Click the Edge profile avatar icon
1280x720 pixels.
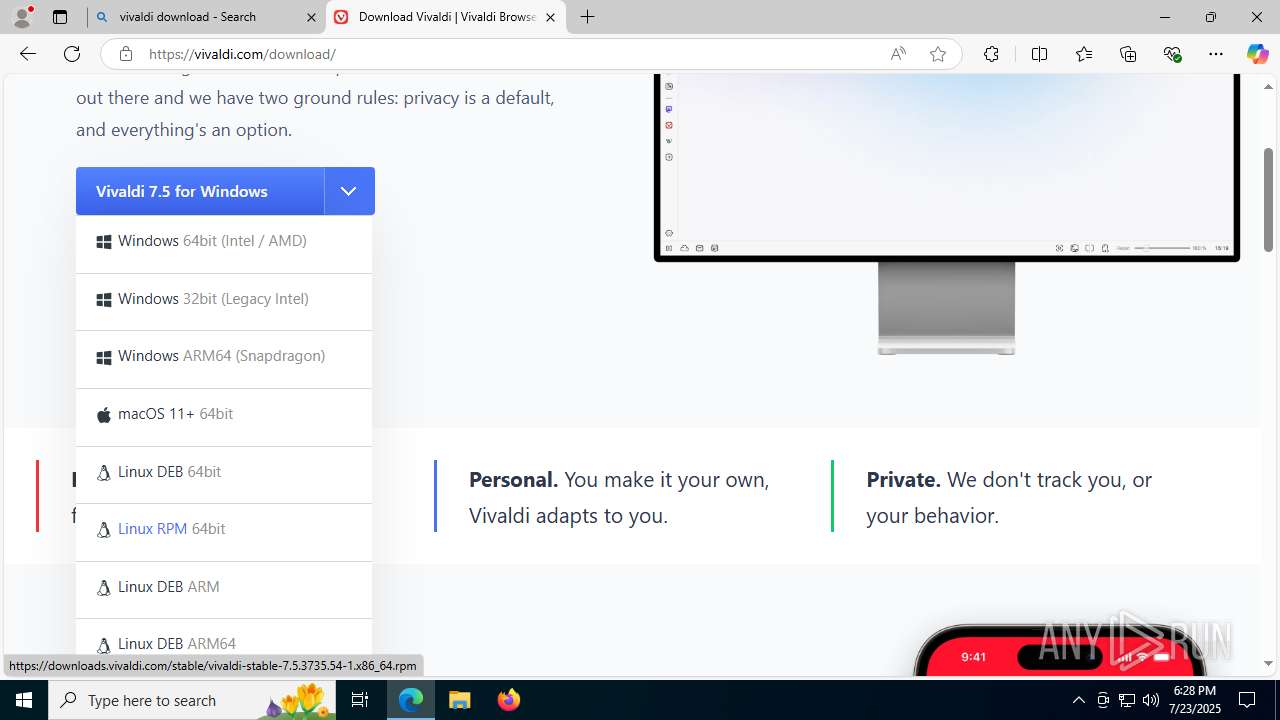coord(22,17)
